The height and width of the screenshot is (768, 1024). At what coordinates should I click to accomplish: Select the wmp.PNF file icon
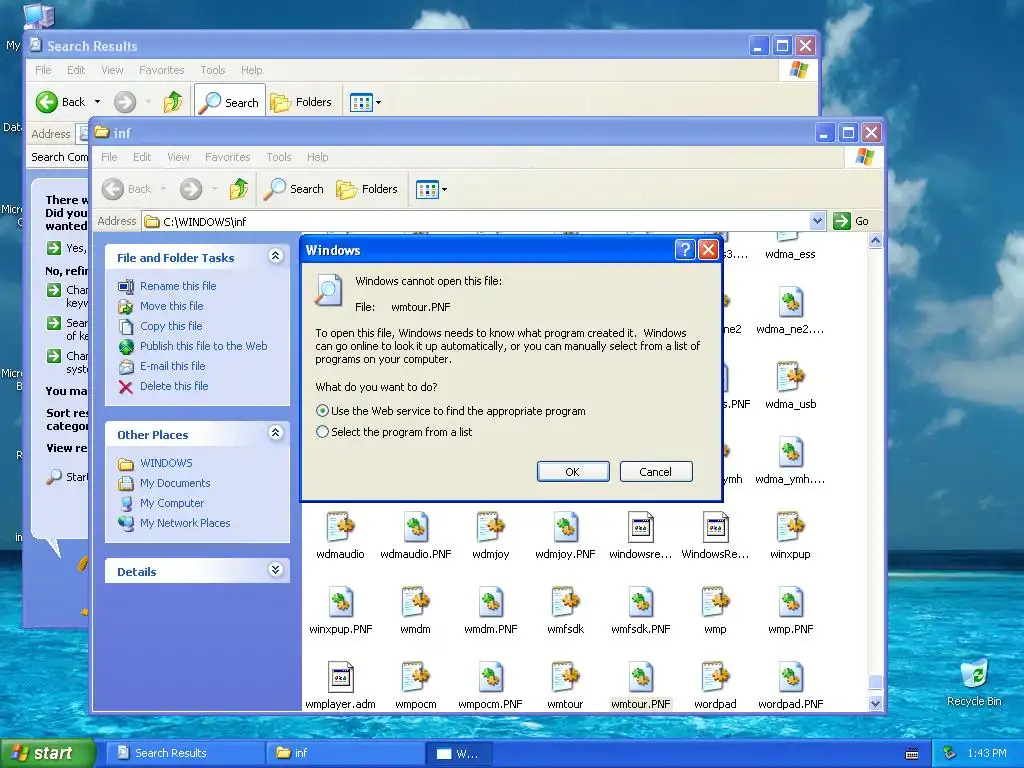(790, 602)
